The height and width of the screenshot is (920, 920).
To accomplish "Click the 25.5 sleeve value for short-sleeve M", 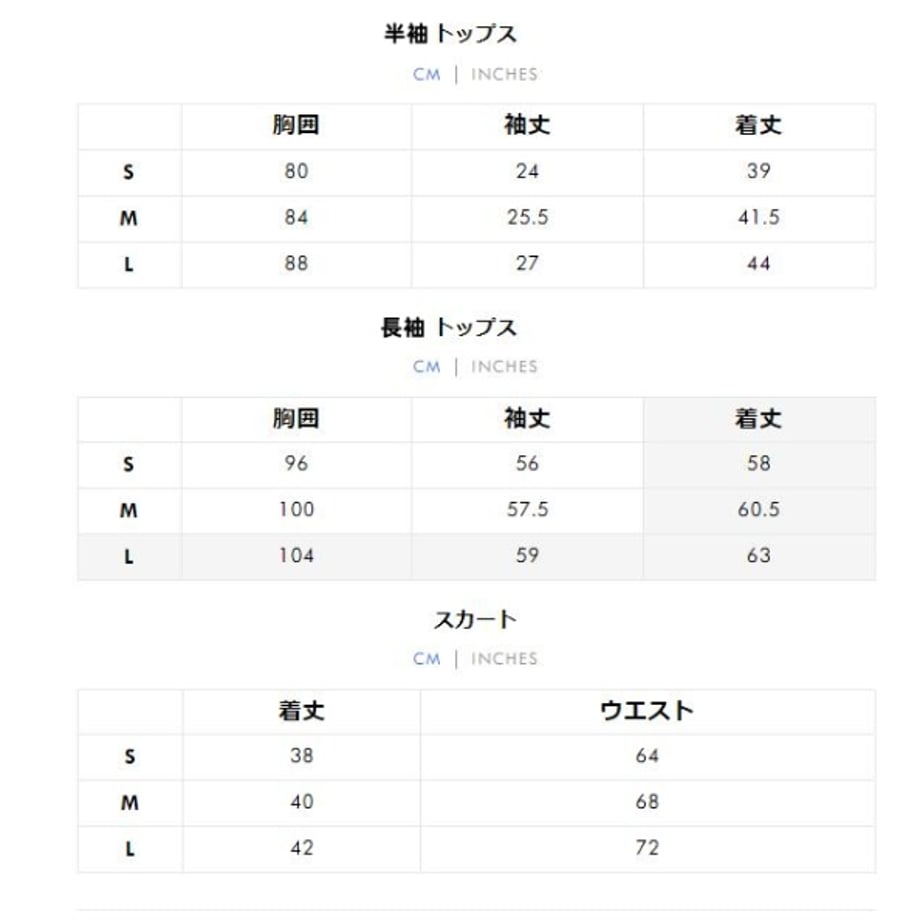I will [527, 218].
